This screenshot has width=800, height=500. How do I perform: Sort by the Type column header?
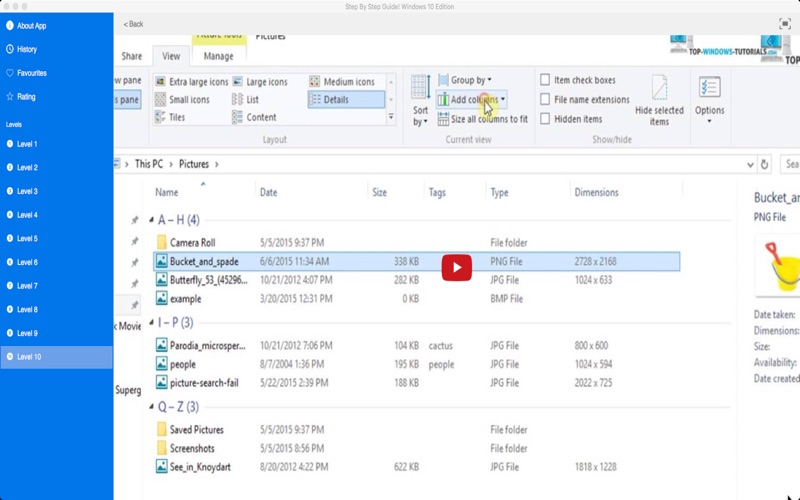[499, 192]
